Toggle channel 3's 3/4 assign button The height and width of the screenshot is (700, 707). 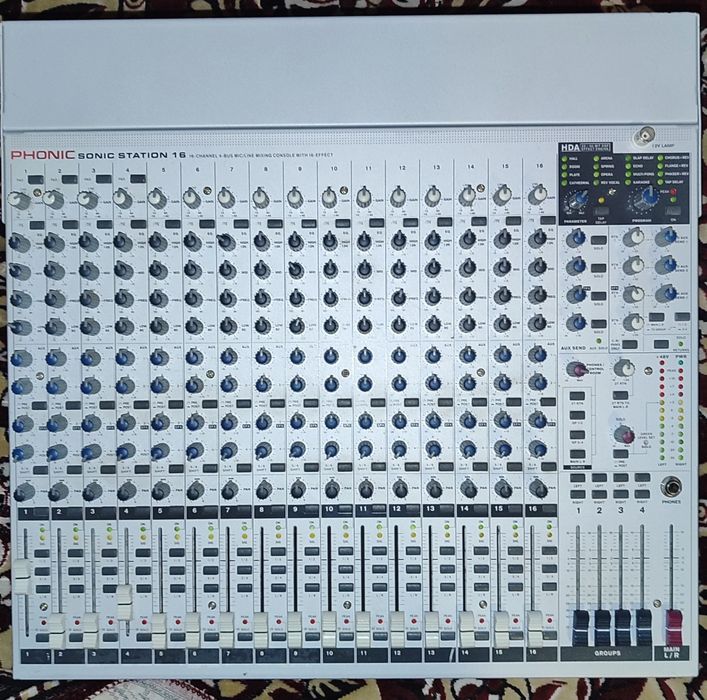[109, 571]
